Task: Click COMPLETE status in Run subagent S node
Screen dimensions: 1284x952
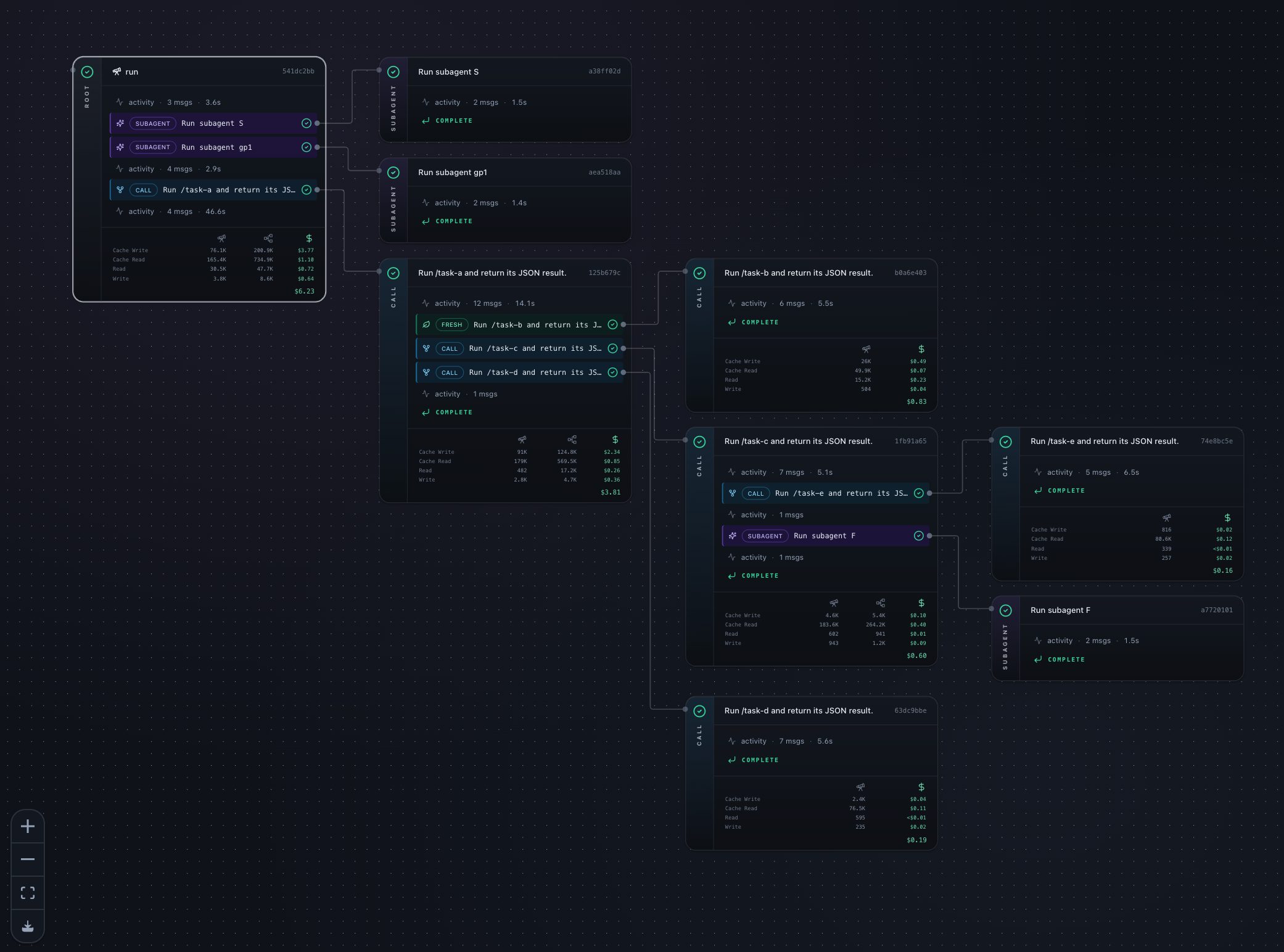Action: 454,121
